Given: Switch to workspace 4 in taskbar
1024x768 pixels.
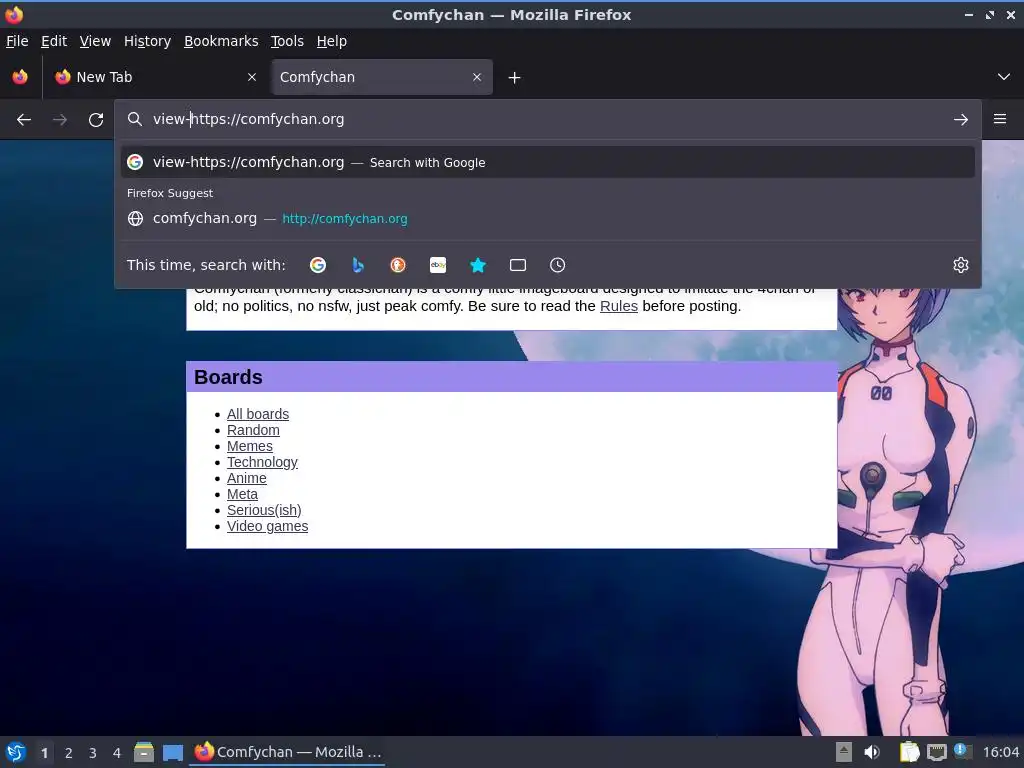Looking at the screenshot, I should pyautogui.click(x=117, y=753).
